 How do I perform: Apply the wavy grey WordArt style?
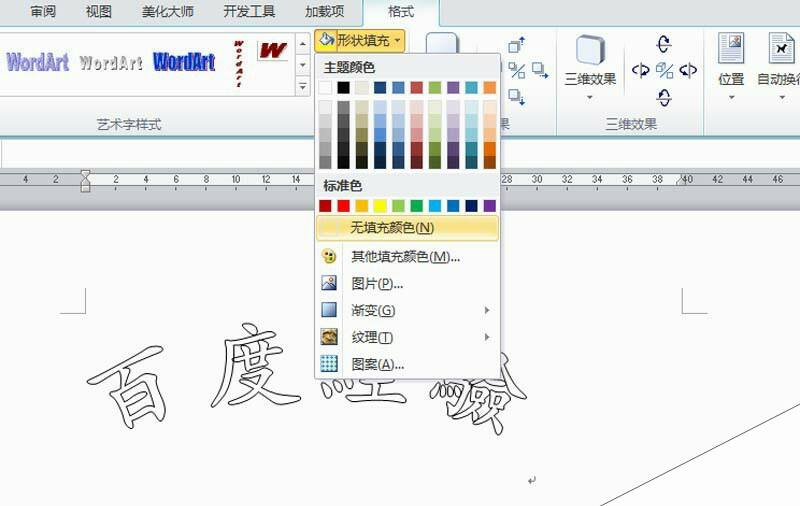pos(111,63)
